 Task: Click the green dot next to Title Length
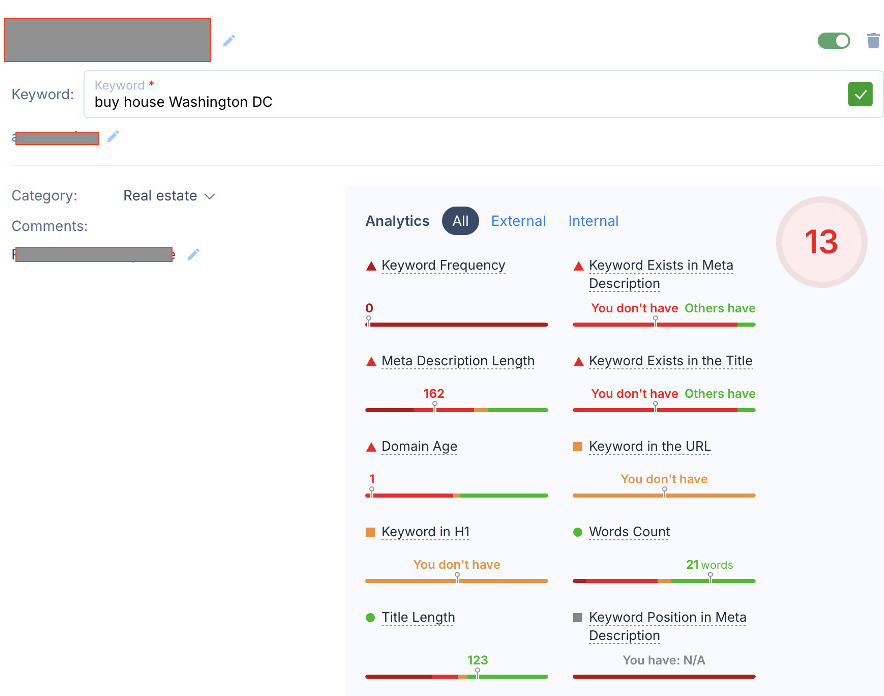370,618
